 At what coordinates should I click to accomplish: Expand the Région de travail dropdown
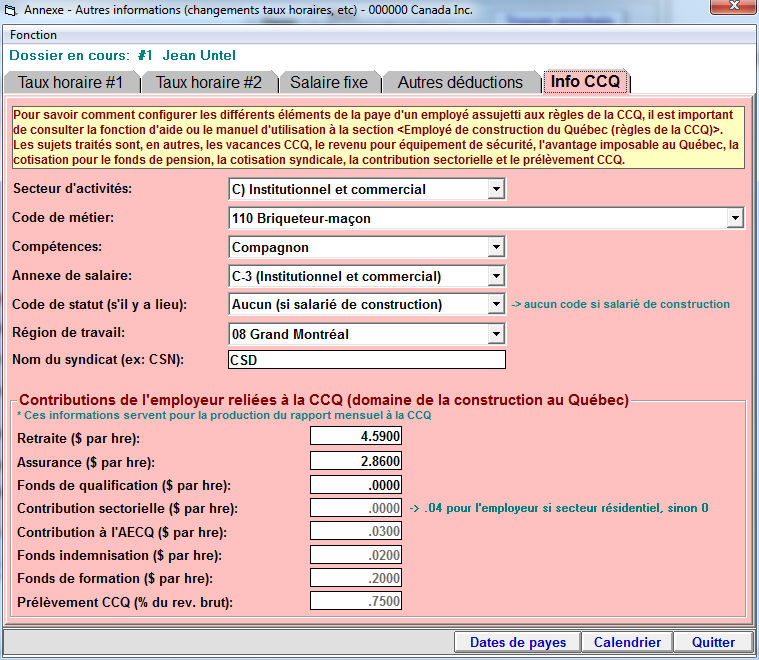coord(496,334)
